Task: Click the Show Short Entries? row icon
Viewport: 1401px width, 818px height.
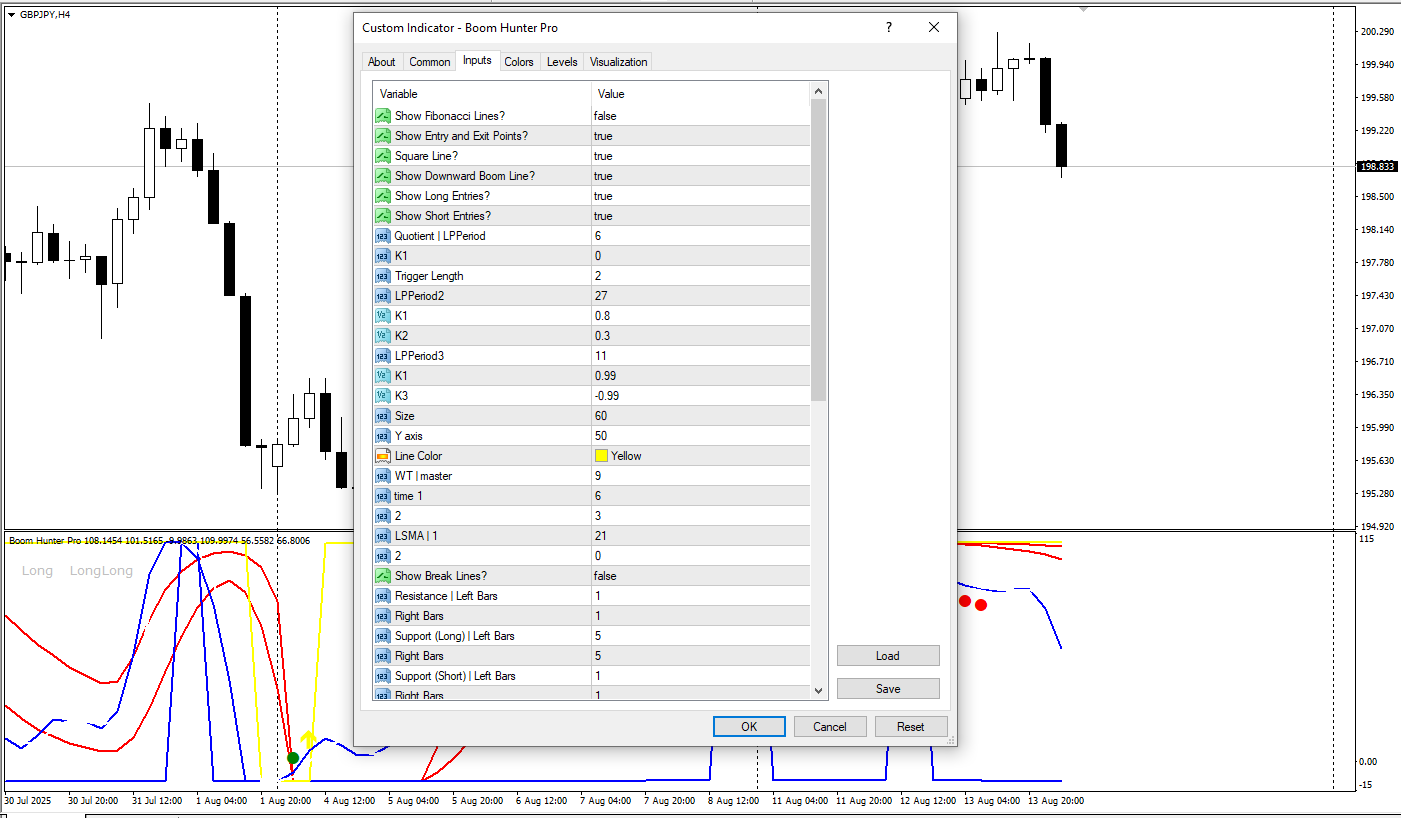Action: point(382,216)
